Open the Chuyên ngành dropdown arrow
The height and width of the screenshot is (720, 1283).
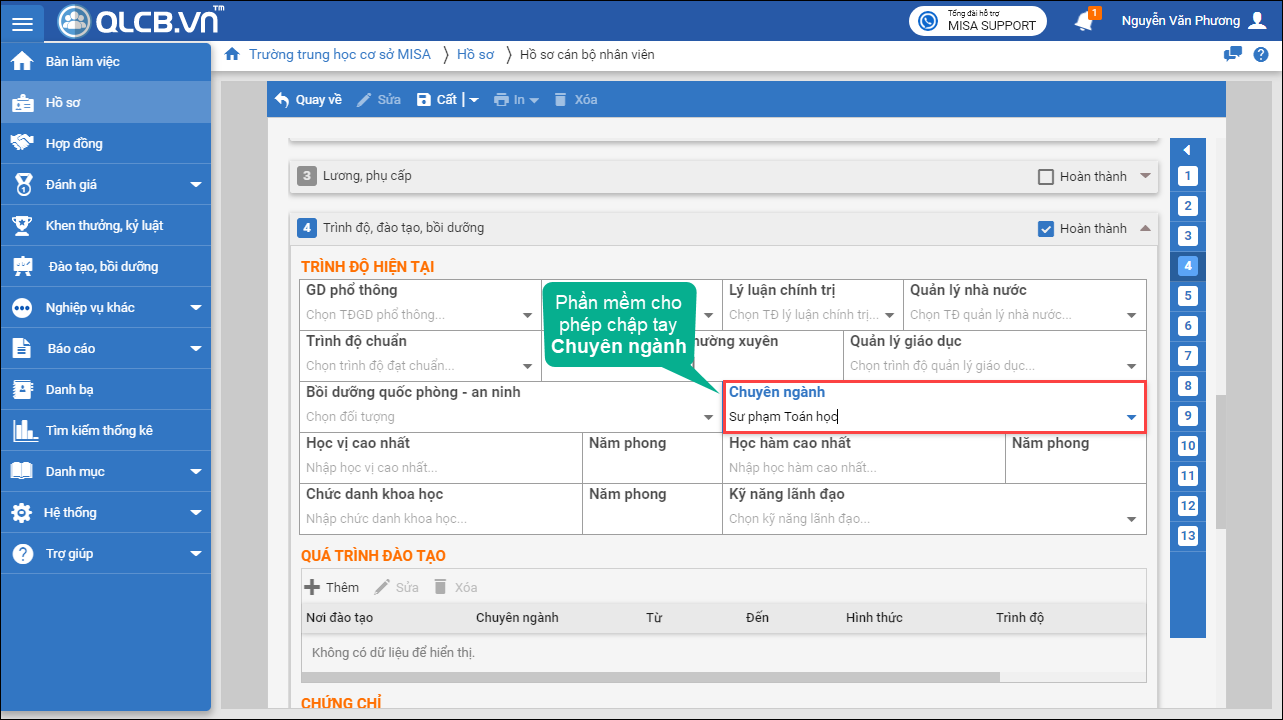point(1131,417)
